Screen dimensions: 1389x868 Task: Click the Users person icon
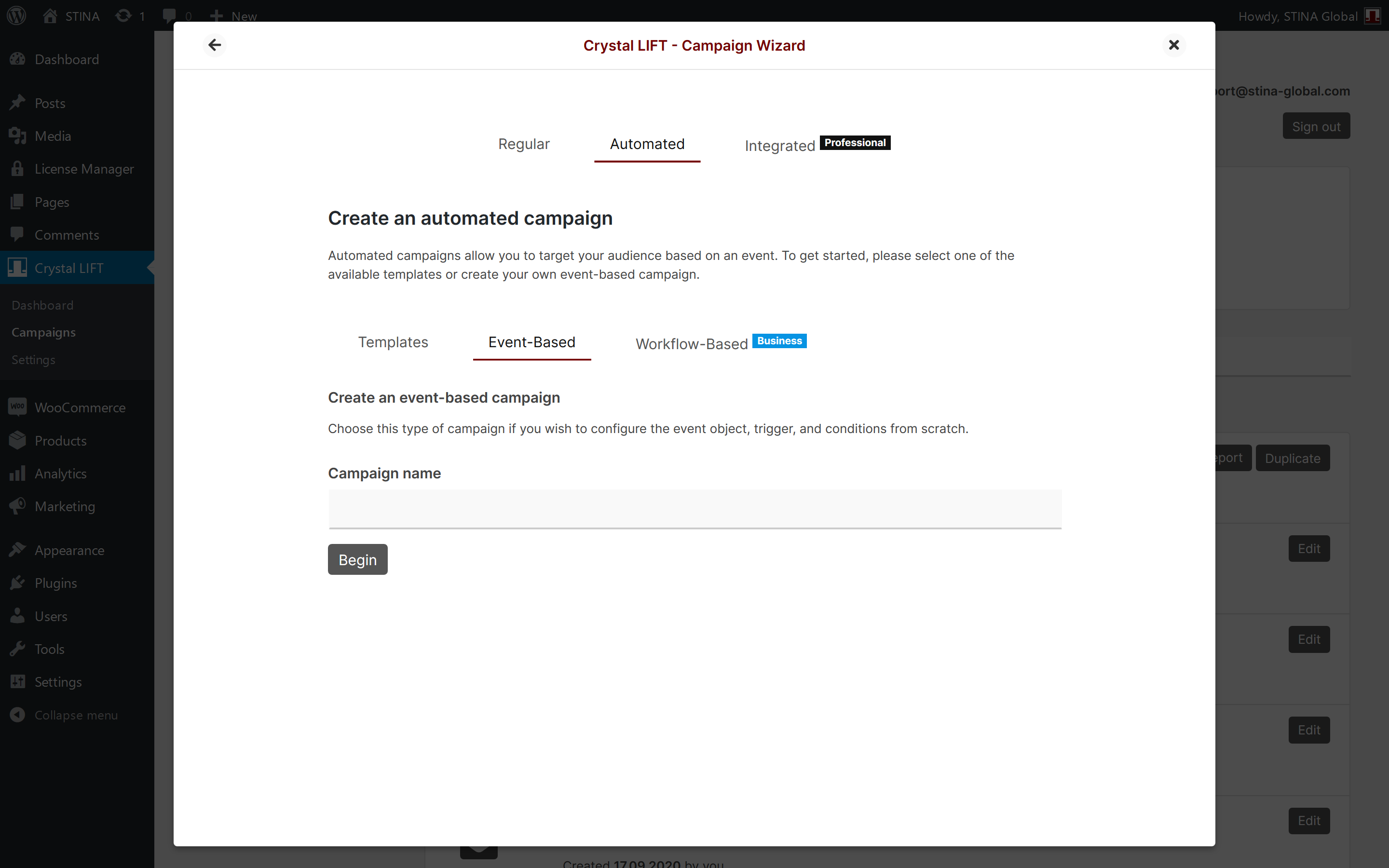pos(17,615)
